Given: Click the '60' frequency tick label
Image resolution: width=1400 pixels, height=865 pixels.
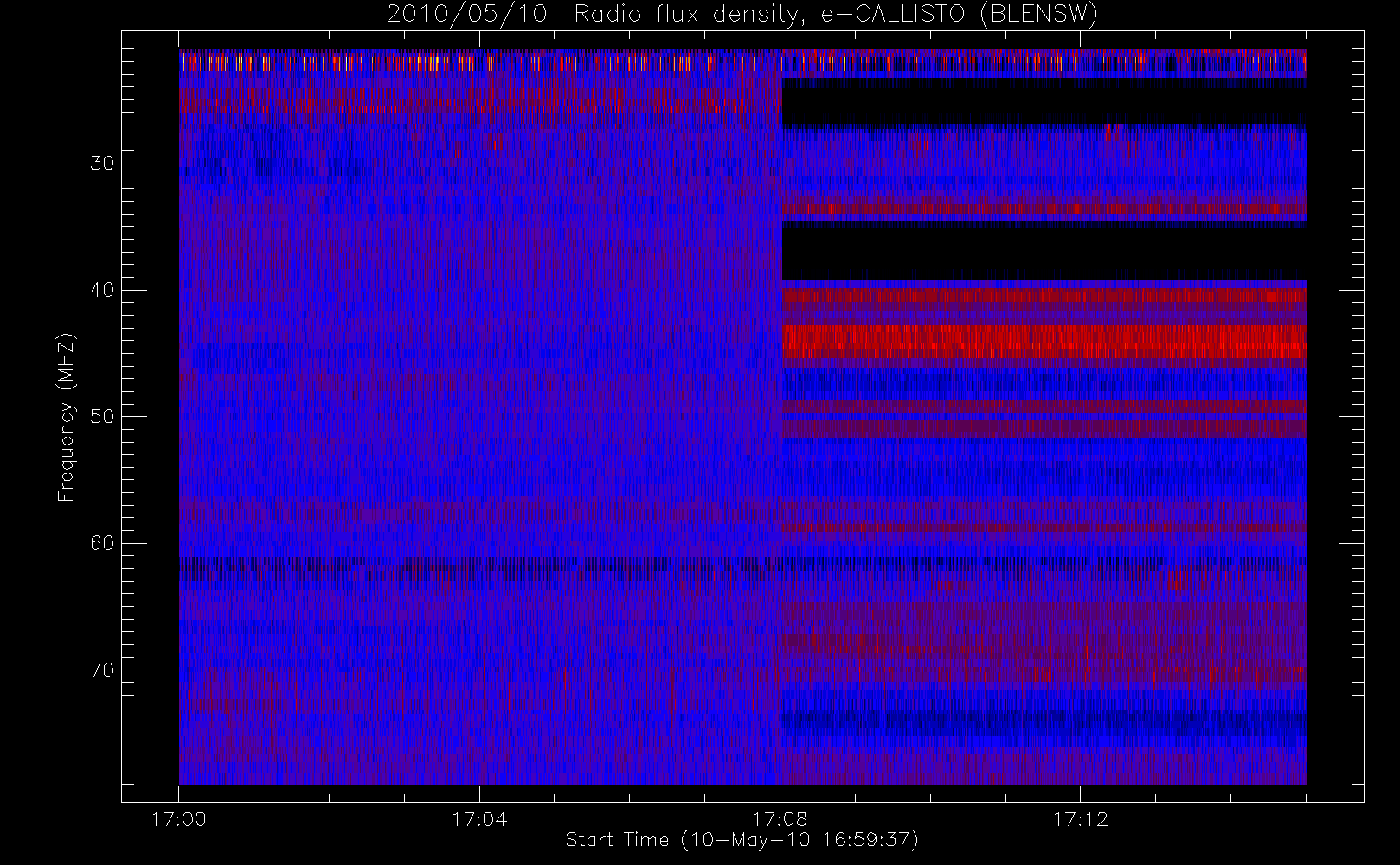Looking at the screenshot, I should coord(102,543).
